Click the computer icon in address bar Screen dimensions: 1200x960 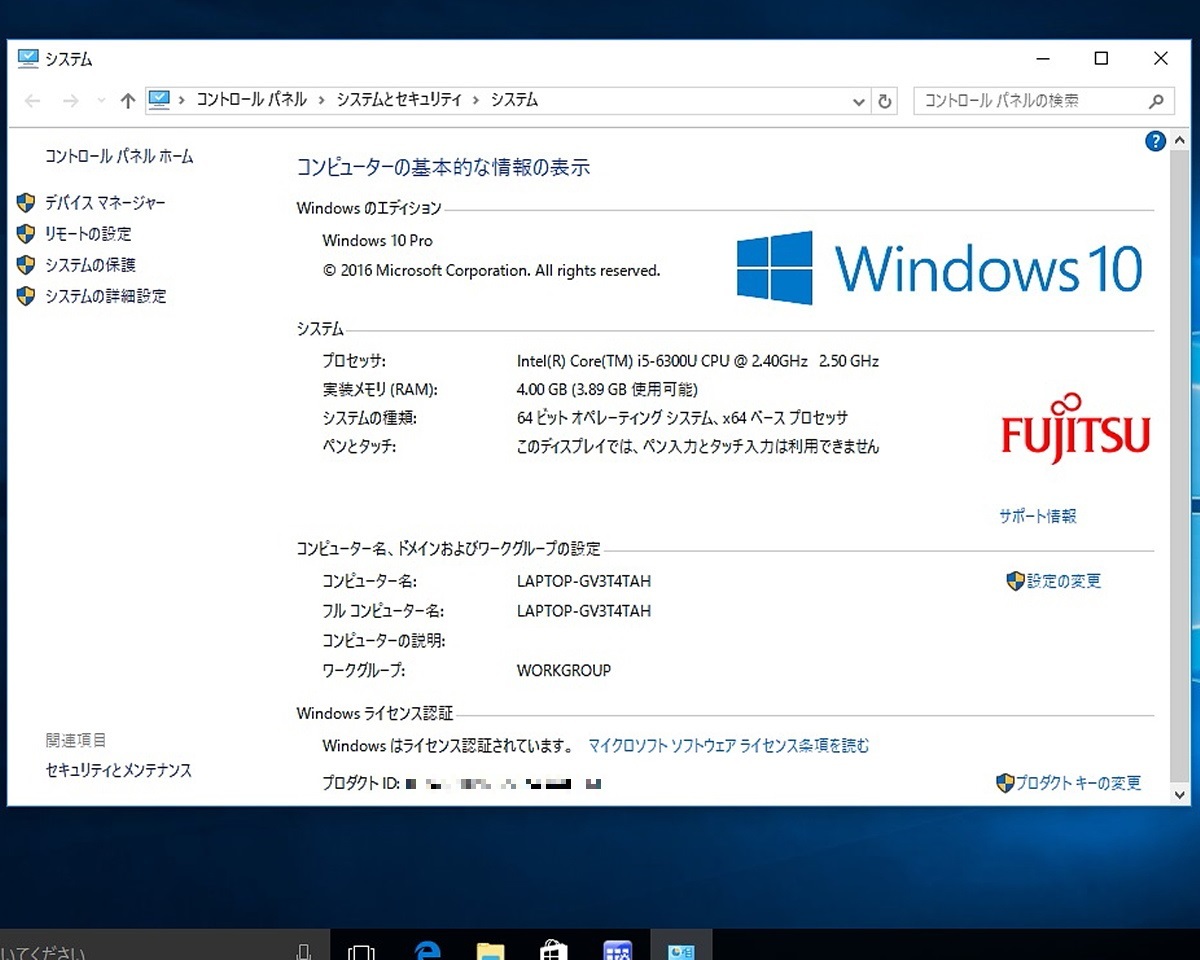159,100
